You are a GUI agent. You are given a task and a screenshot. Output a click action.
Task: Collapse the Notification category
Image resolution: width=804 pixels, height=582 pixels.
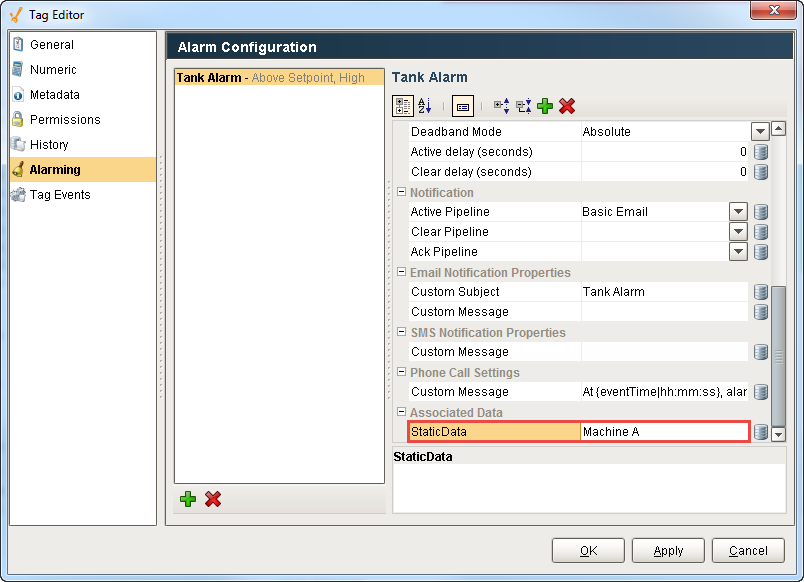click(401, 192)
